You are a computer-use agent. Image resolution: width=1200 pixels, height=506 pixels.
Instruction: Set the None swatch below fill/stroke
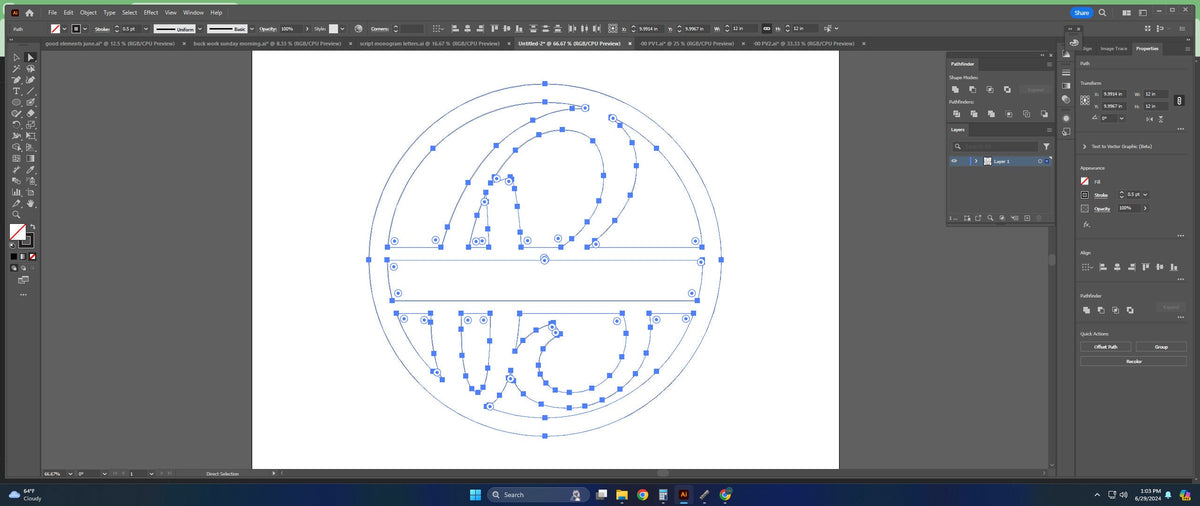tap(32, 255)
